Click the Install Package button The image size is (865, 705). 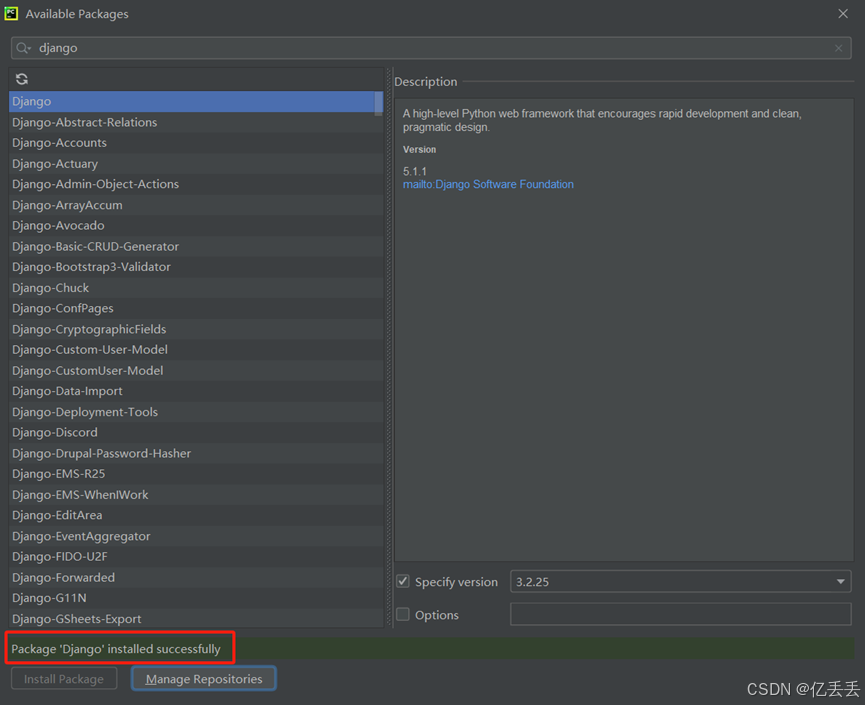tap(64, 679)
